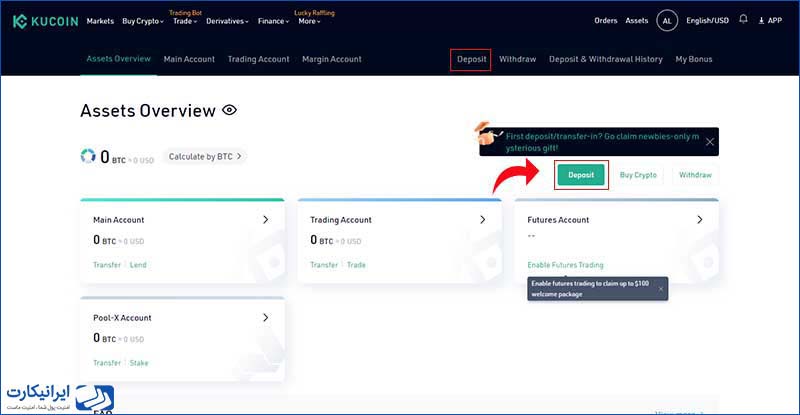The height and width of the screenshot is (415, 800).
Task: Expand the Finance dropdown
Action: click(x=273, y=21)
